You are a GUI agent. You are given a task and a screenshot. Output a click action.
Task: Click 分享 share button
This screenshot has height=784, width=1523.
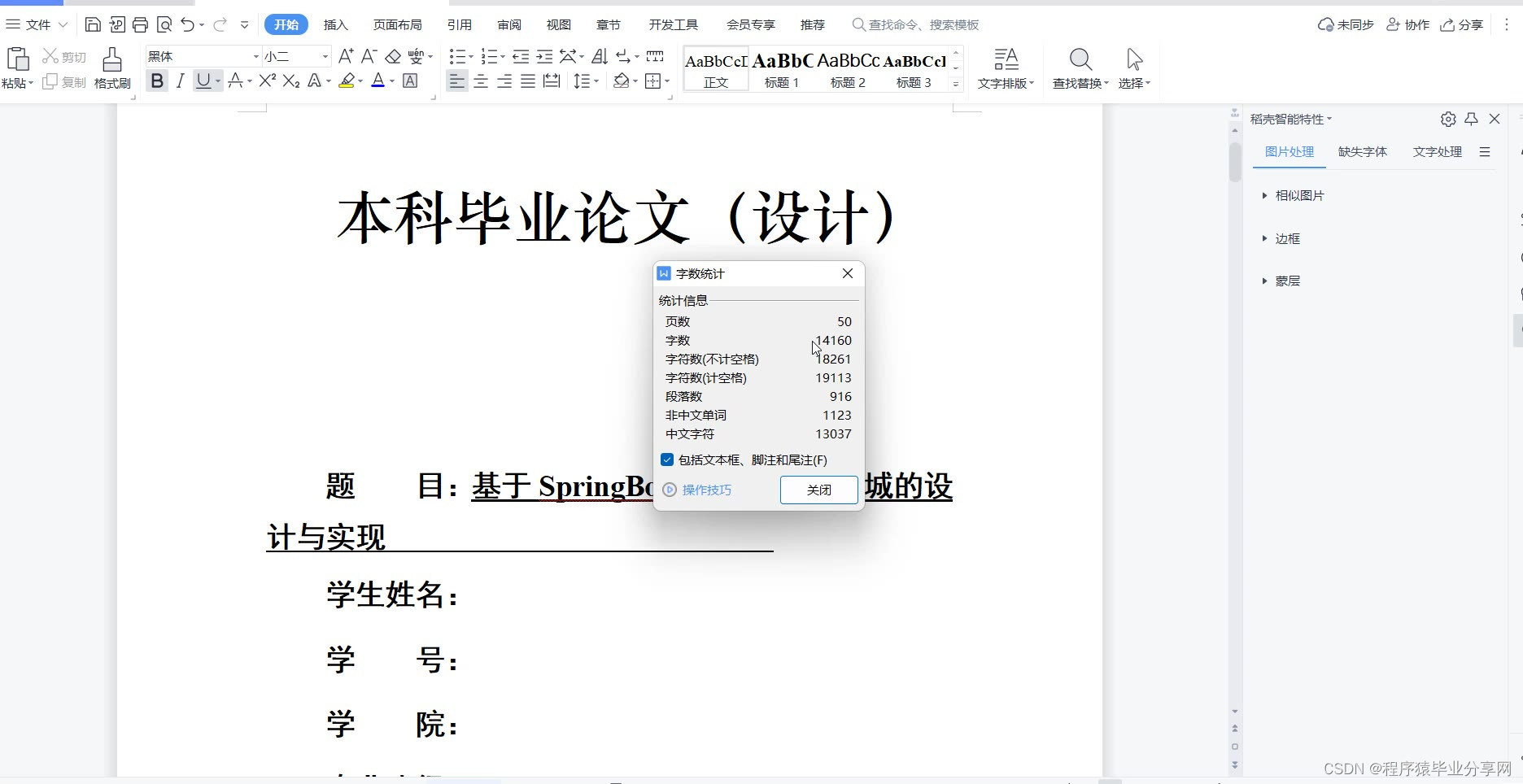click(1462, 24)
